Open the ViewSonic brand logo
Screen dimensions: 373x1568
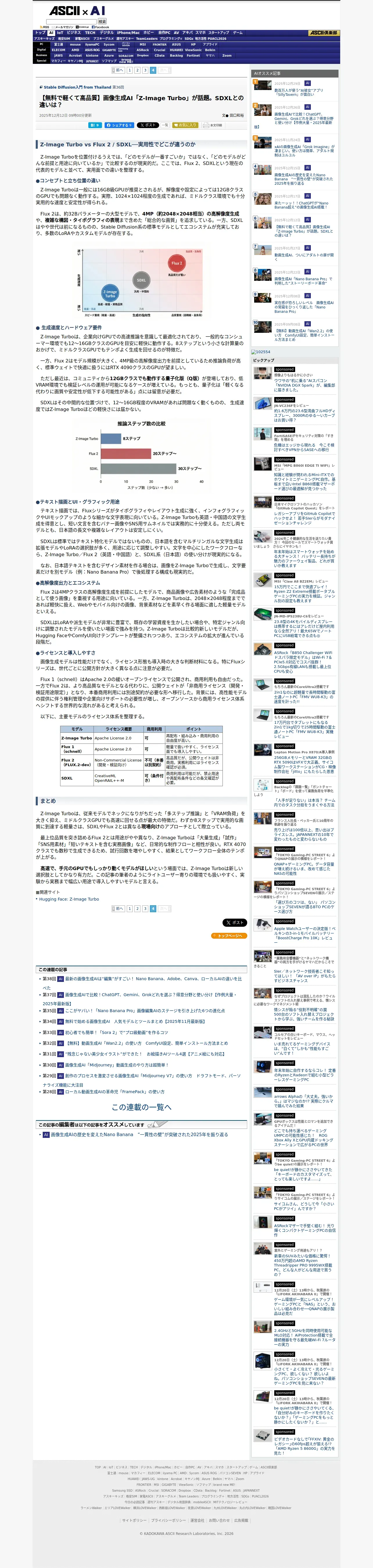[x=193, y=50]
